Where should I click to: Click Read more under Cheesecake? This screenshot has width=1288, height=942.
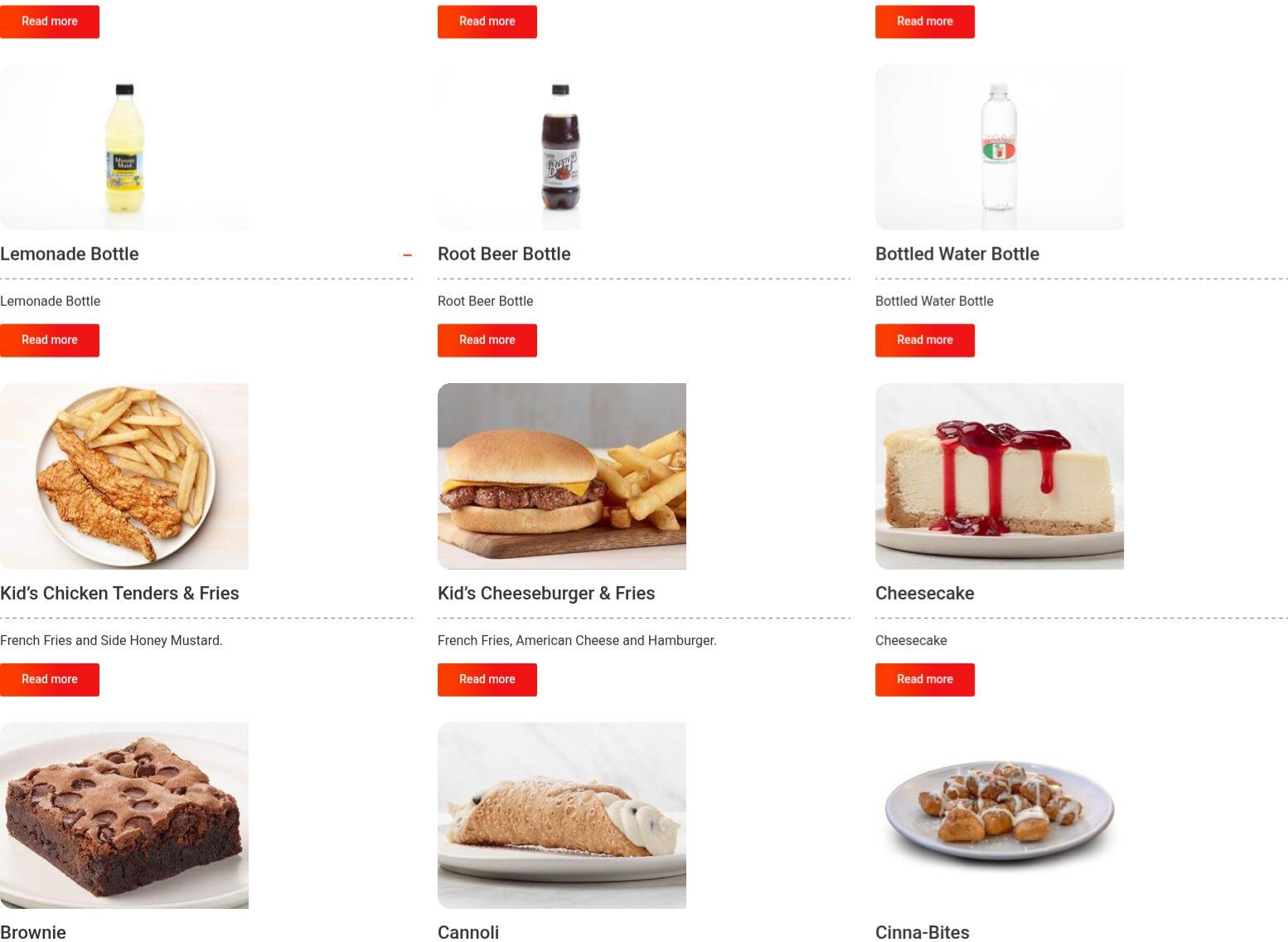click(925, 679)
